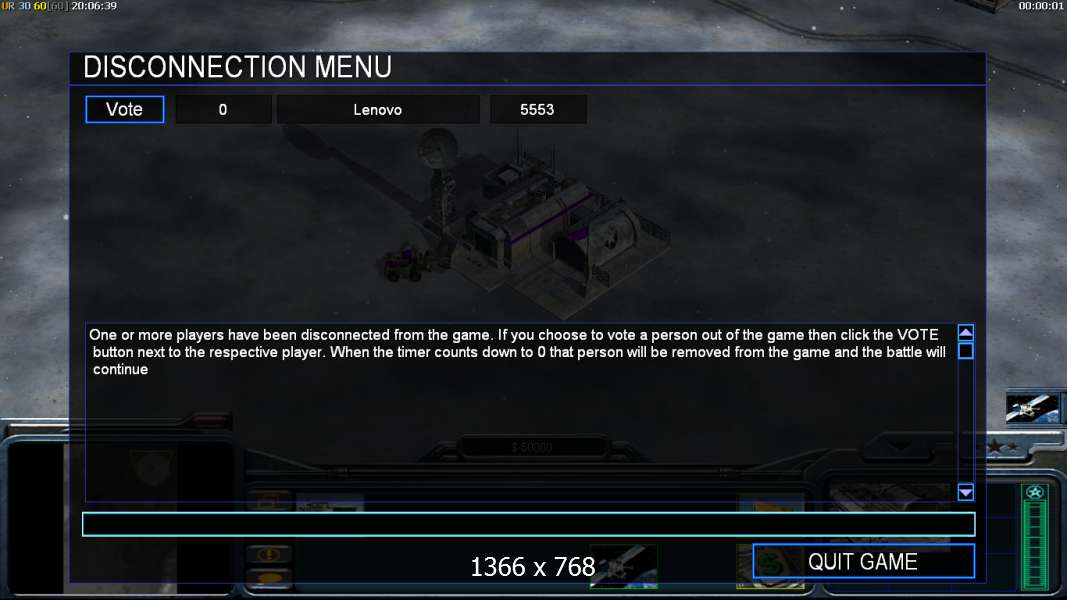The width and height of the screenshot is (1067, 600).
Task: Click the scroll up arrow in message box
Action: (965, 333)
